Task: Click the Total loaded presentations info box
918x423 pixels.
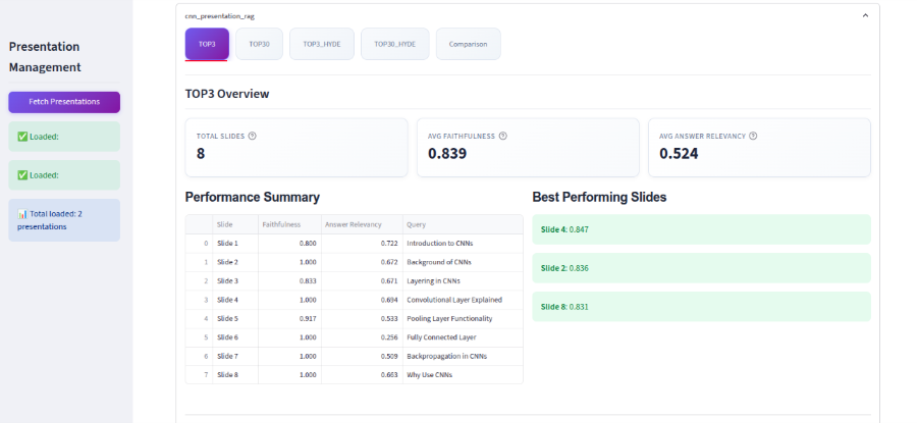Action: click(x=64, y=220)
